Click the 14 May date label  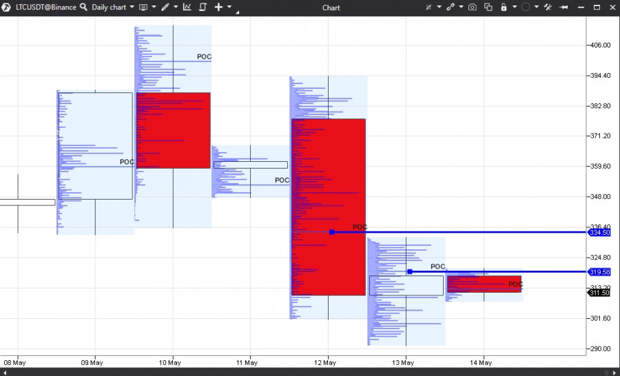[x=481, y=363]
